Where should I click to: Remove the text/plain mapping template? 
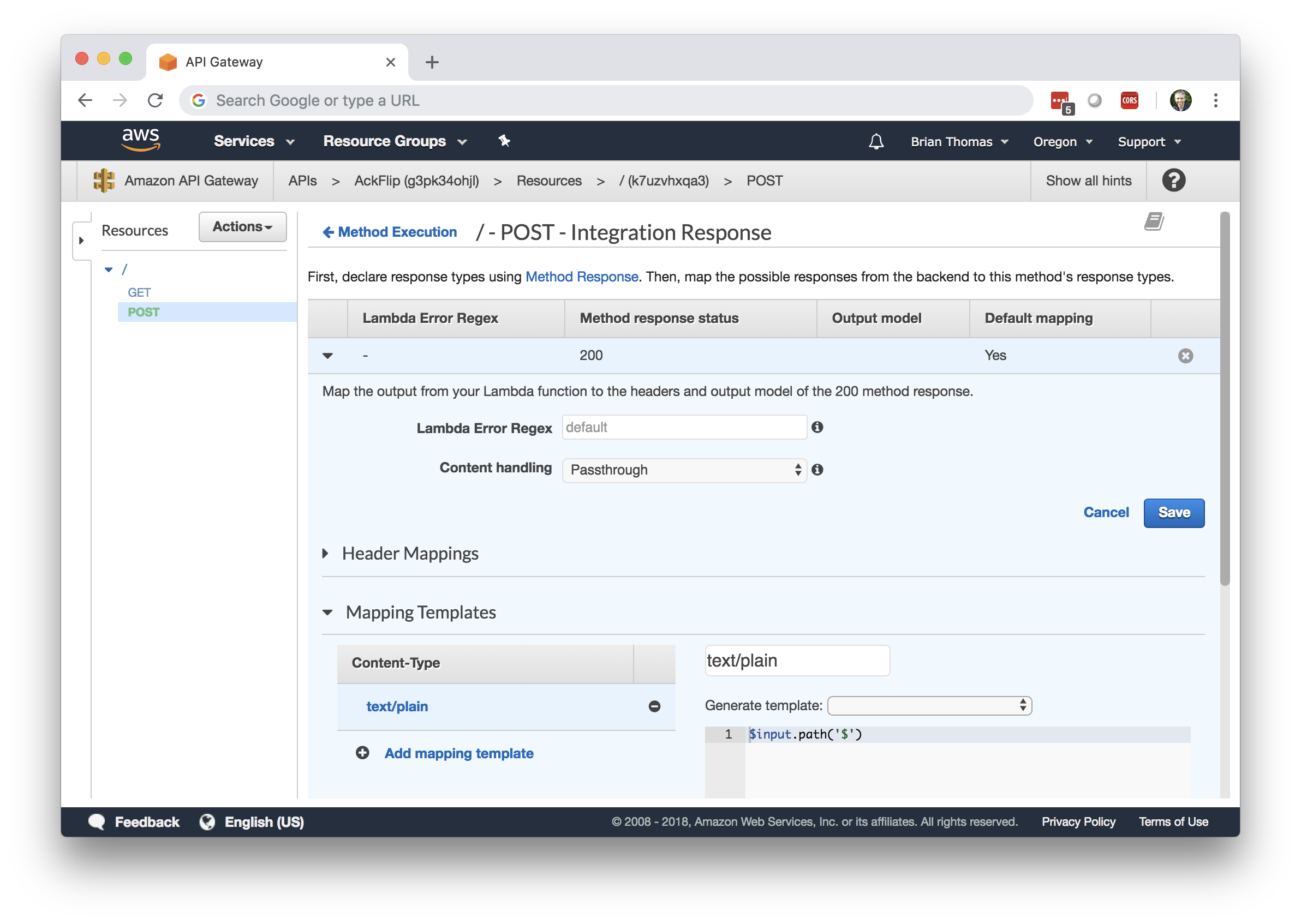pyautogui.click(x=654, y=707)
